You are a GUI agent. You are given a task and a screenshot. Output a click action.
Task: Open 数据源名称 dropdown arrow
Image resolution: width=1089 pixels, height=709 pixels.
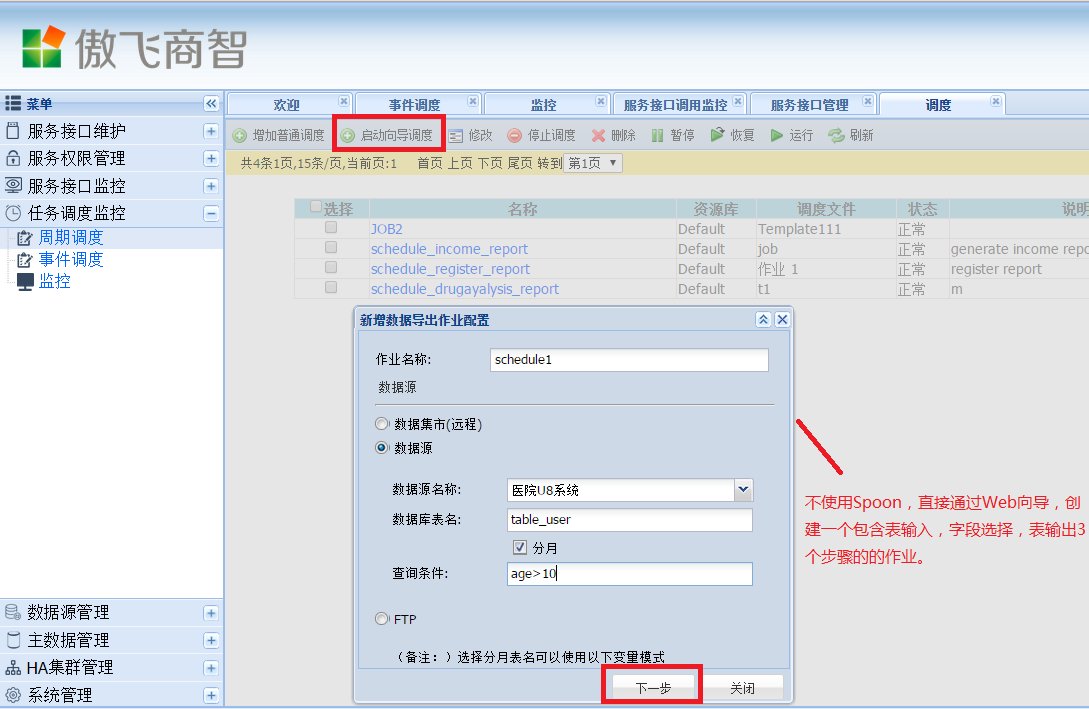point(743,490)
